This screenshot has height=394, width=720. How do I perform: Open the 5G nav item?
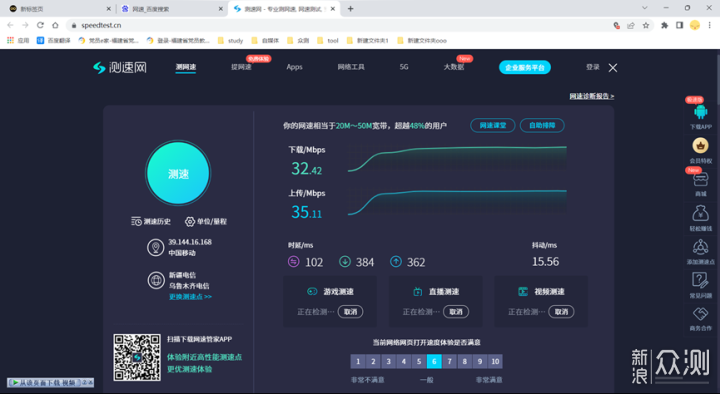tap(404, 67)
